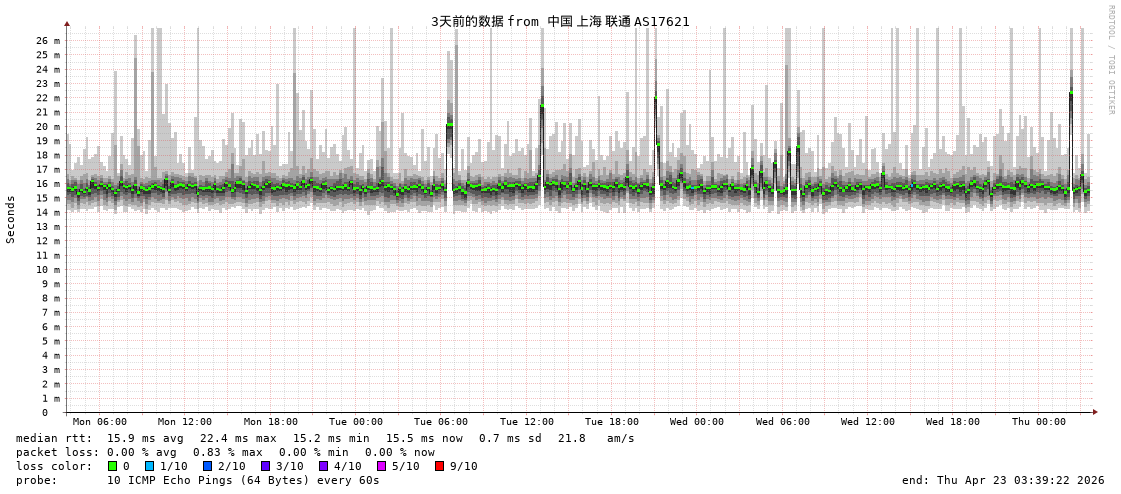Select the '0.00 % now' packet loss value

point(400,453)
